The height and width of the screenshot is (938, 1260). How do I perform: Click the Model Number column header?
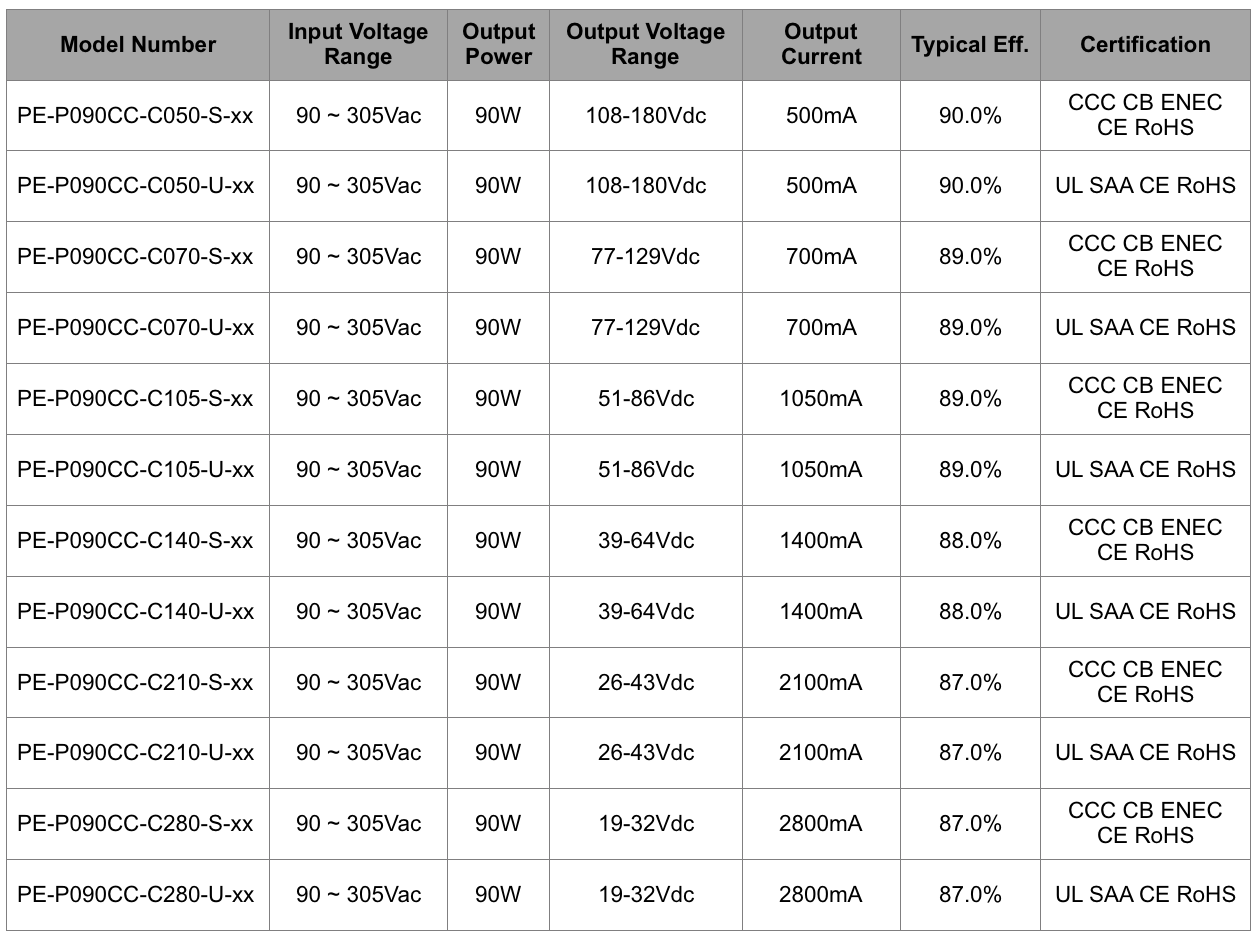[138, 45]
